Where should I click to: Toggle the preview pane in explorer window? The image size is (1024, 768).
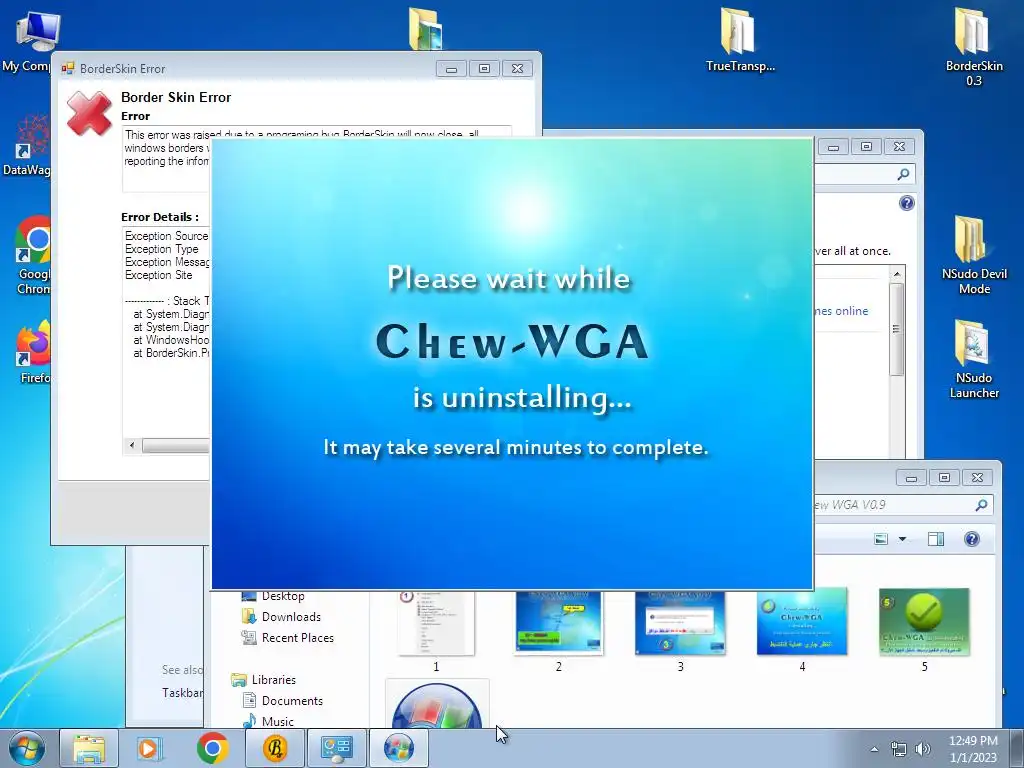click(936, 539)
